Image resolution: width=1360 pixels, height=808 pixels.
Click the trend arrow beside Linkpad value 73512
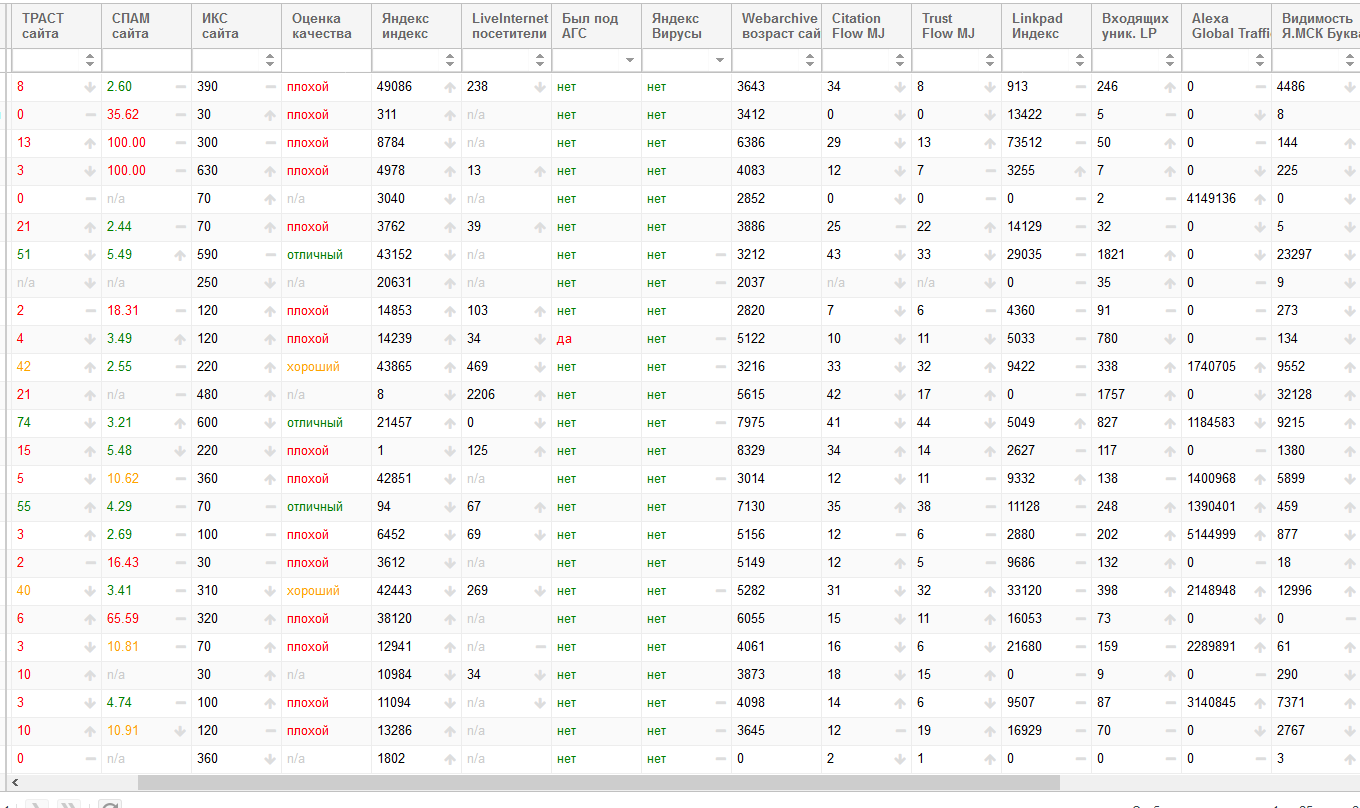coord(1080,143)
